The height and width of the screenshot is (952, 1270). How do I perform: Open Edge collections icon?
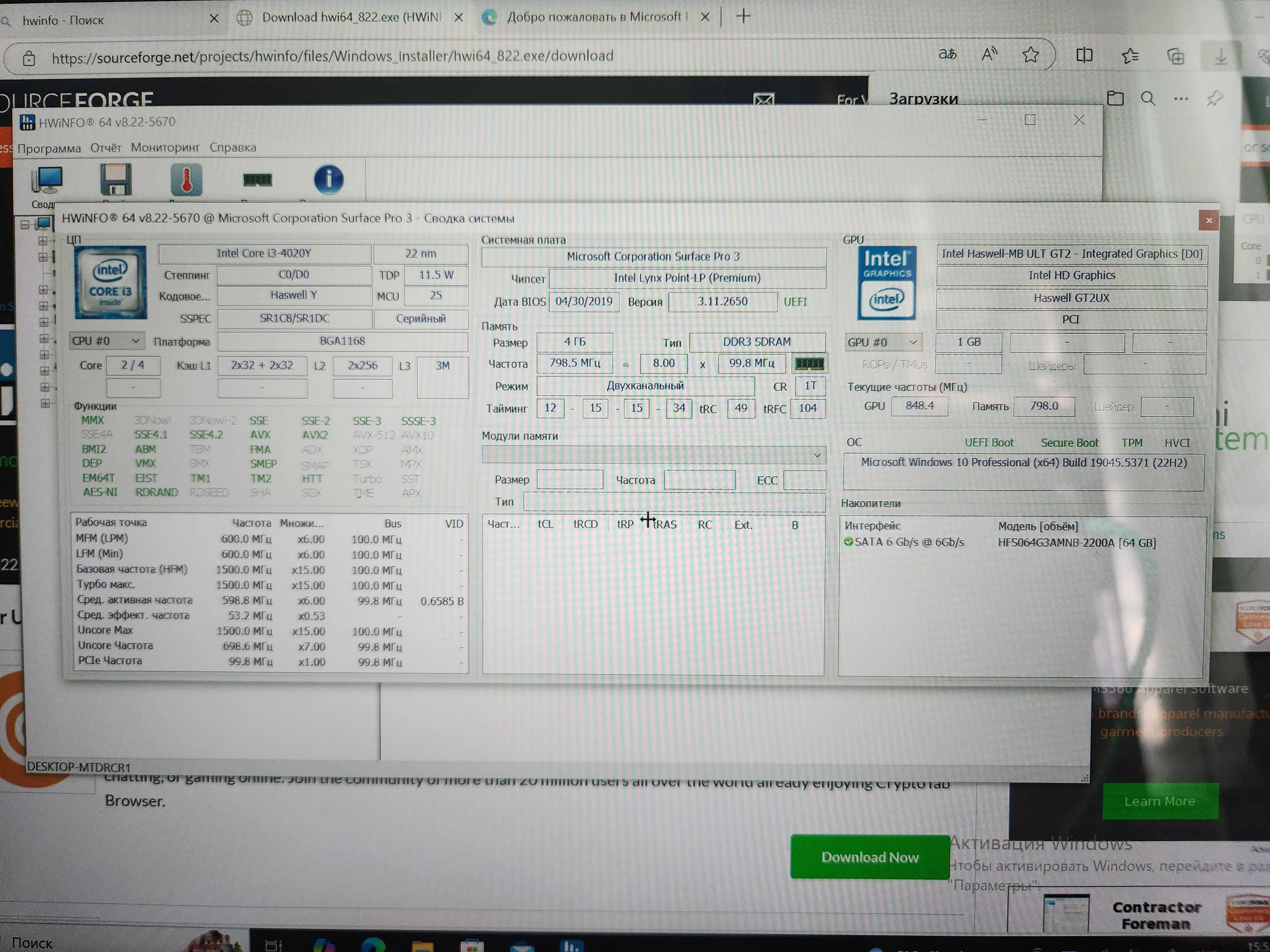[1175, 56]
